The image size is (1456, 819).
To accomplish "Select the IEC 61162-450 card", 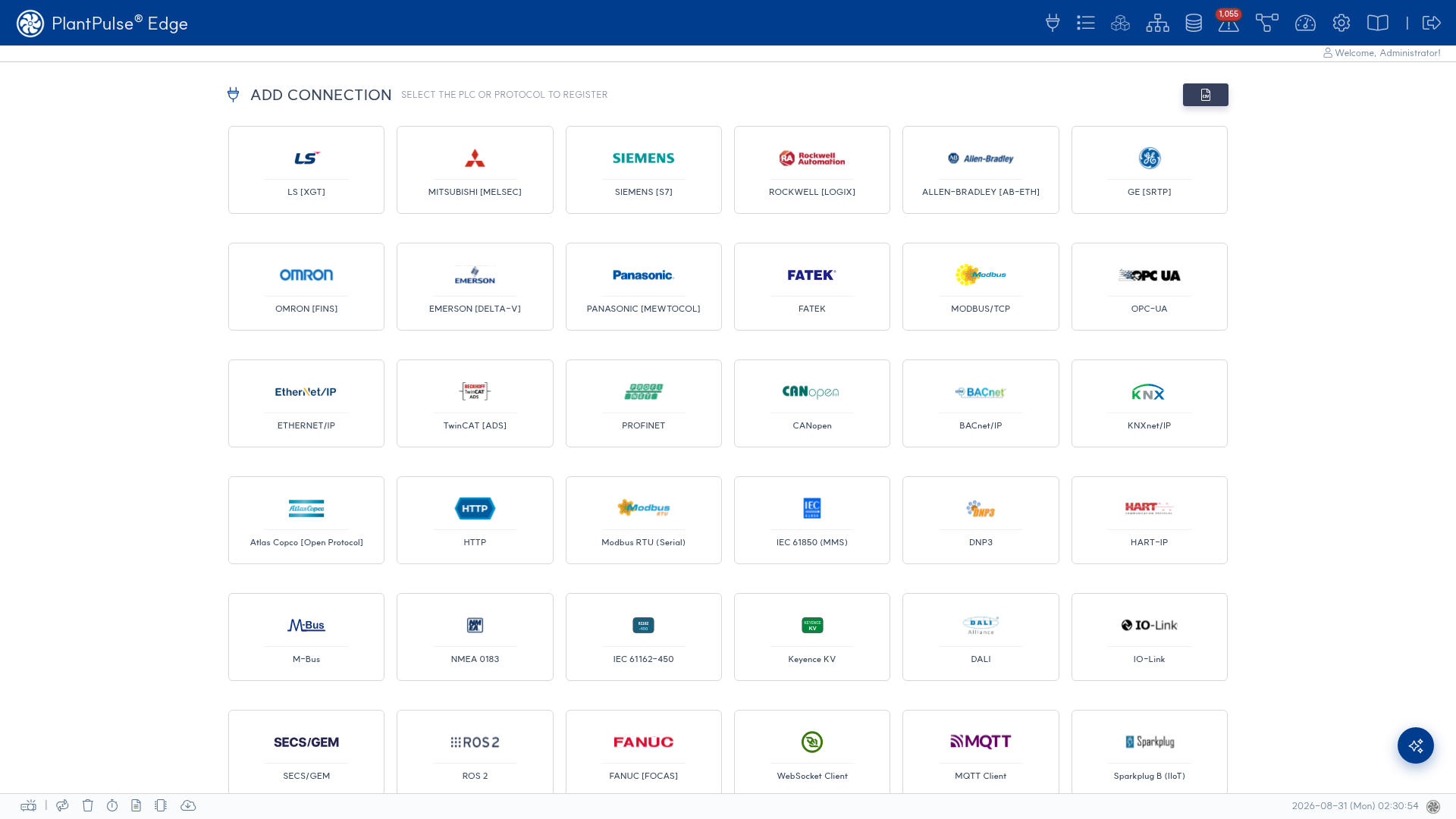I will 644,637.
